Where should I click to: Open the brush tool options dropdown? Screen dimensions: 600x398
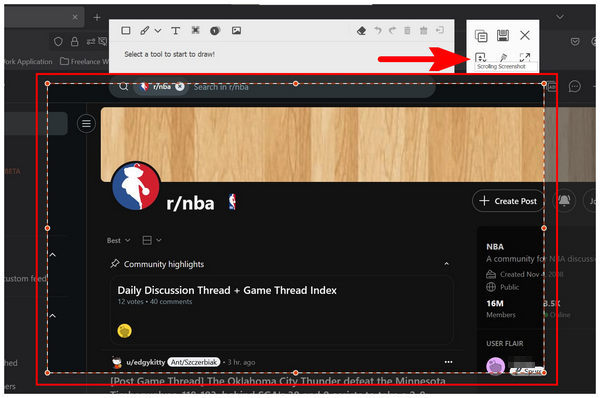(158, 31)
